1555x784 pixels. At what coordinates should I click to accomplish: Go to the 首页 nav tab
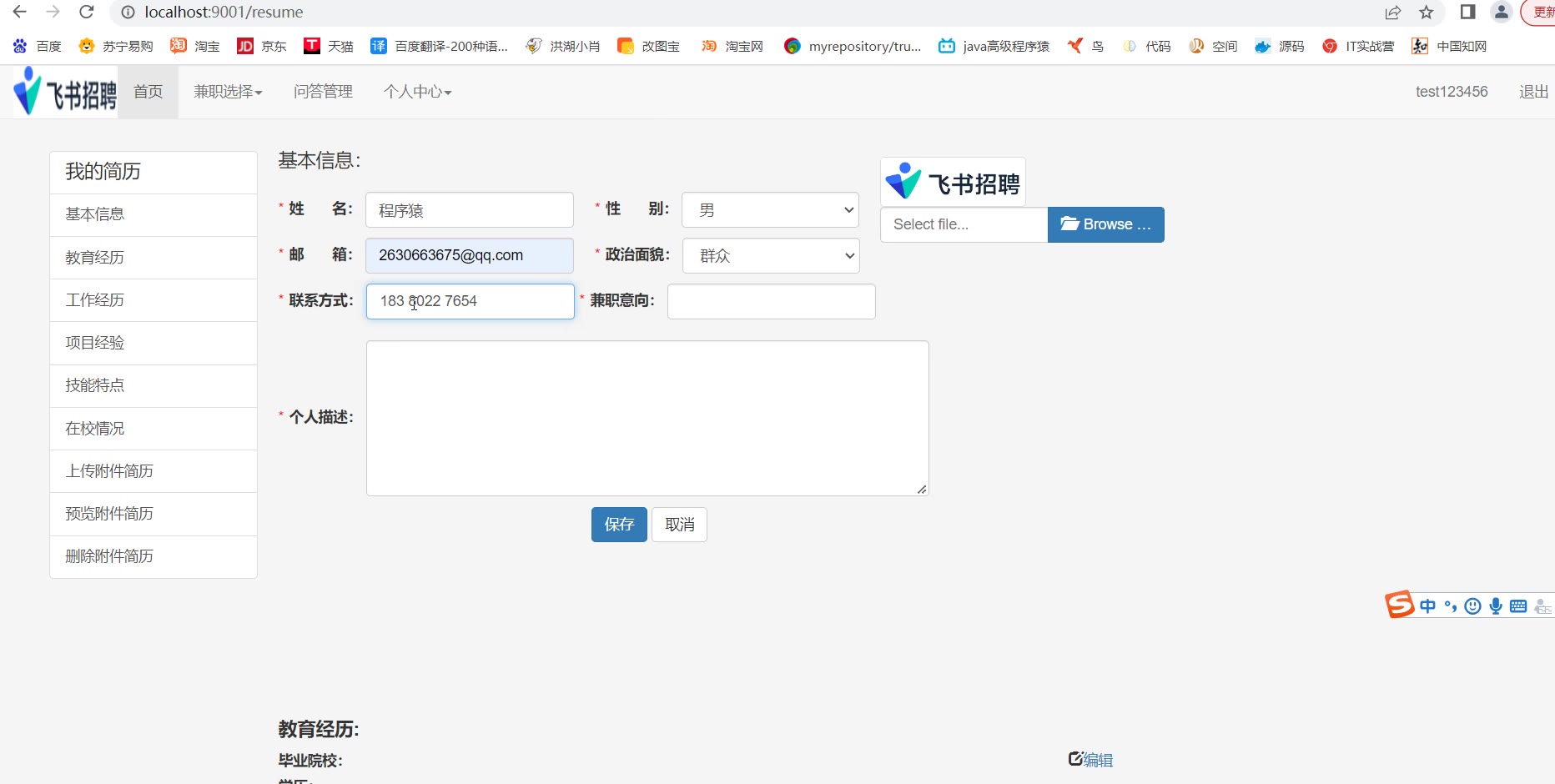click(148, 92)
